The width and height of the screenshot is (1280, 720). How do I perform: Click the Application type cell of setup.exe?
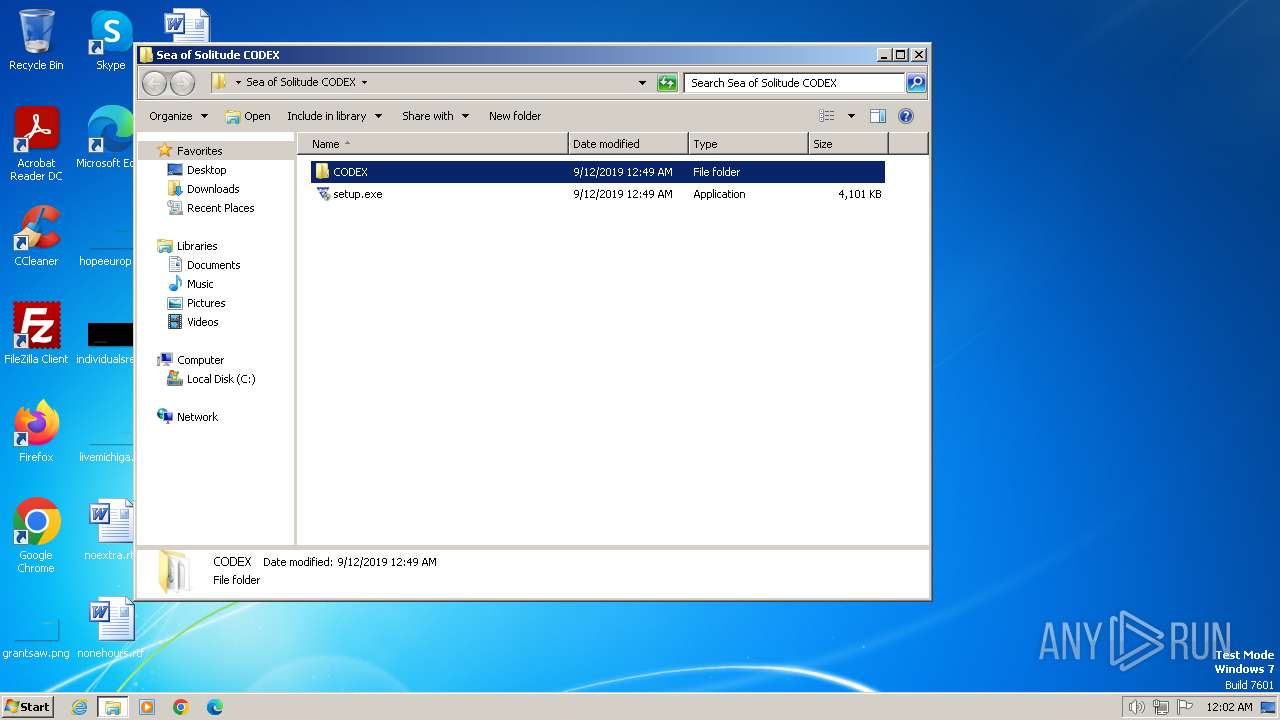pos(719,194)
